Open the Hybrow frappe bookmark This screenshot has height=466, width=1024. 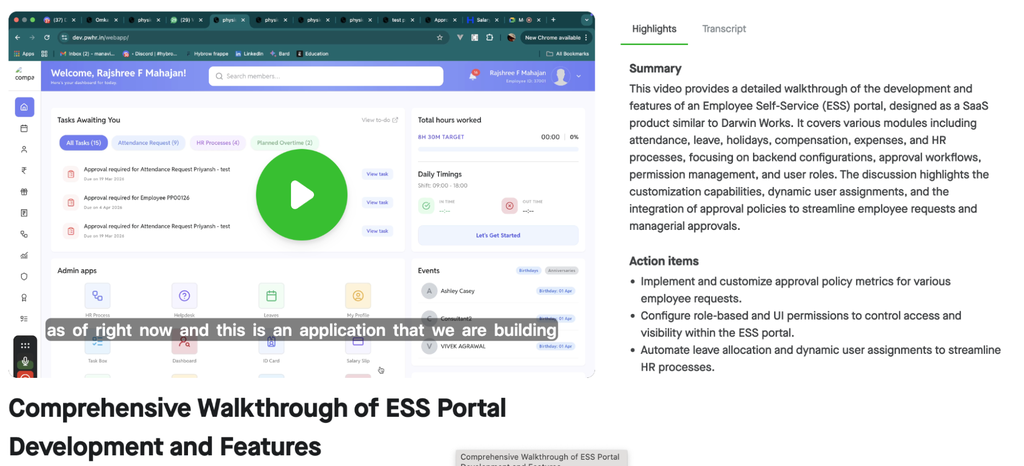208,54
